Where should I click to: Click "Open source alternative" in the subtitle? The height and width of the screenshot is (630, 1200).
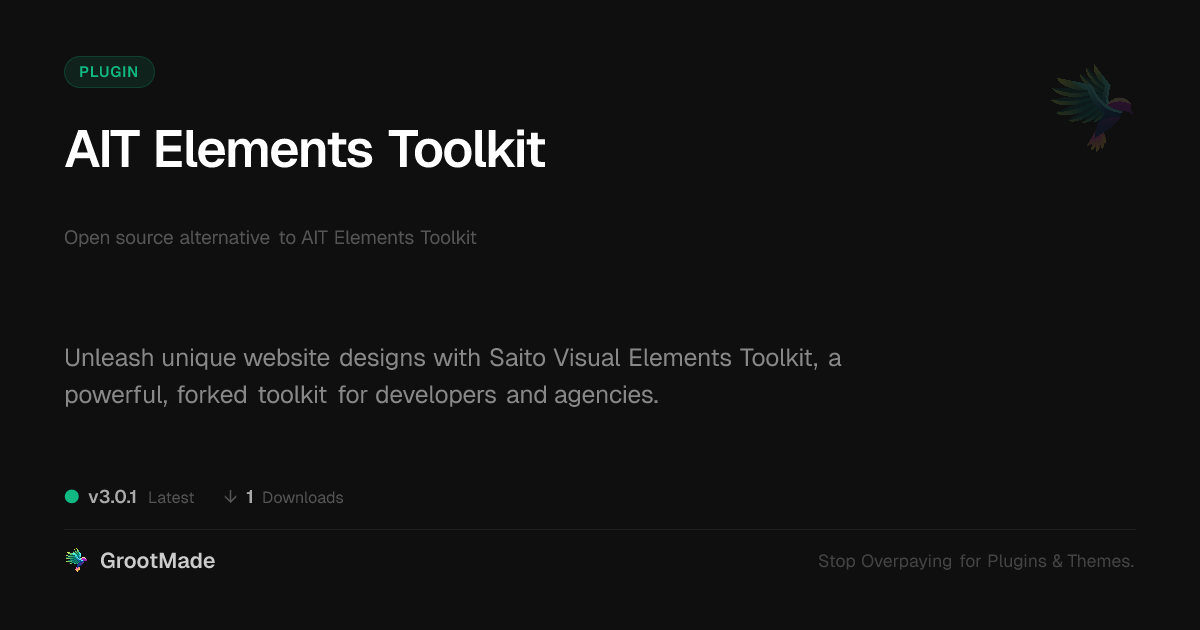tap(167, 238)
